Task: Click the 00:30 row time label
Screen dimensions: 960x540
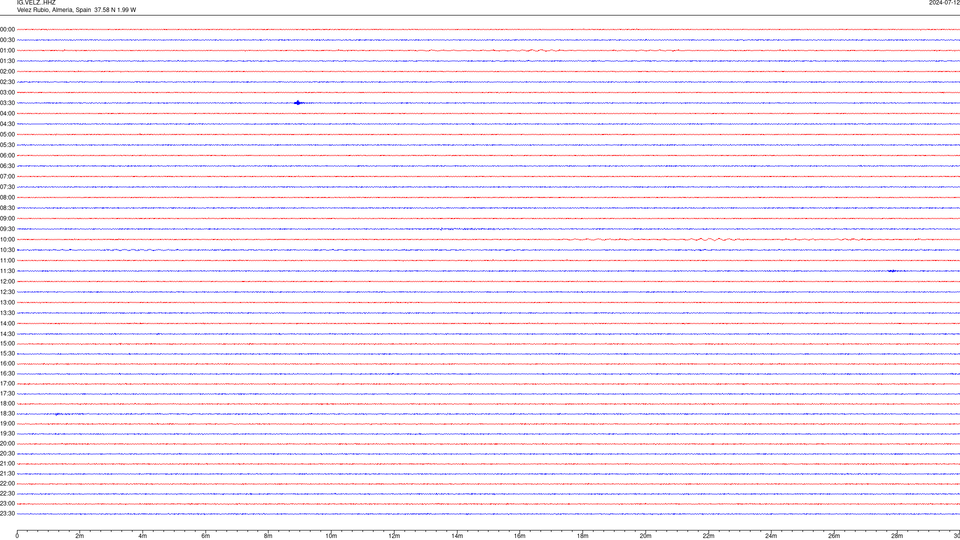Action: [7, 40]
